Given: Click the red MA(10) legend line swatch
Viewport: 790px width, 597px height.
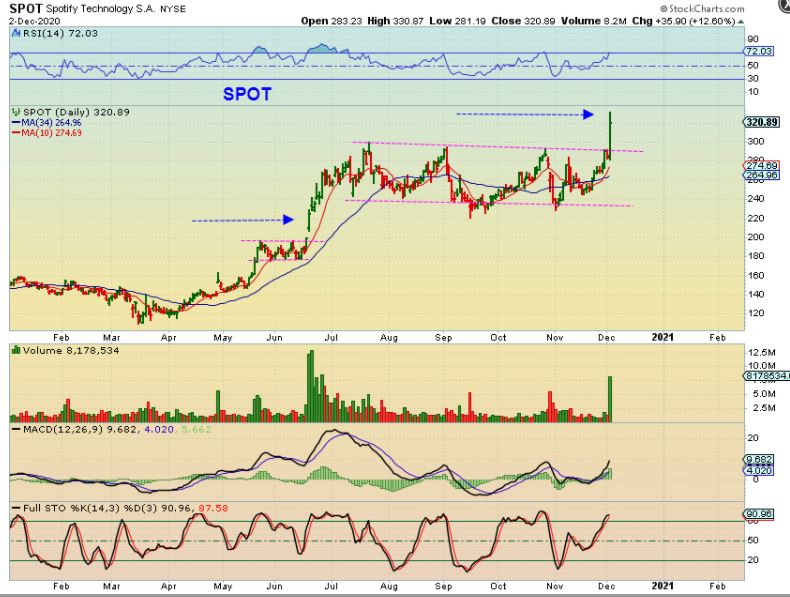Looking at the screenshot, I should coord(15,133).
